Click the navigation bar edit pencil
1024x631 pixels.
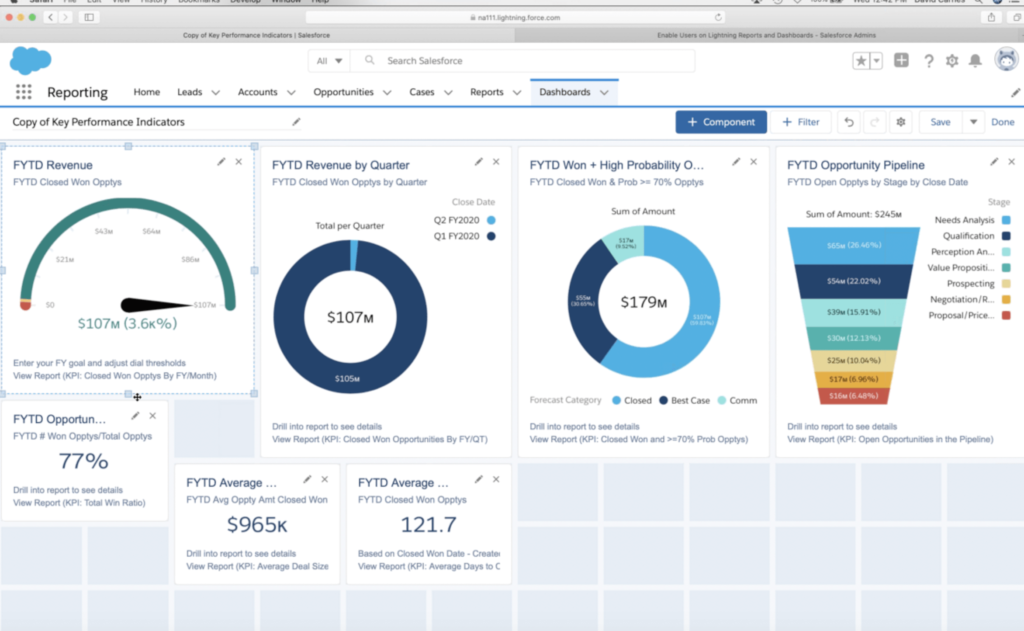(1015, 93)
